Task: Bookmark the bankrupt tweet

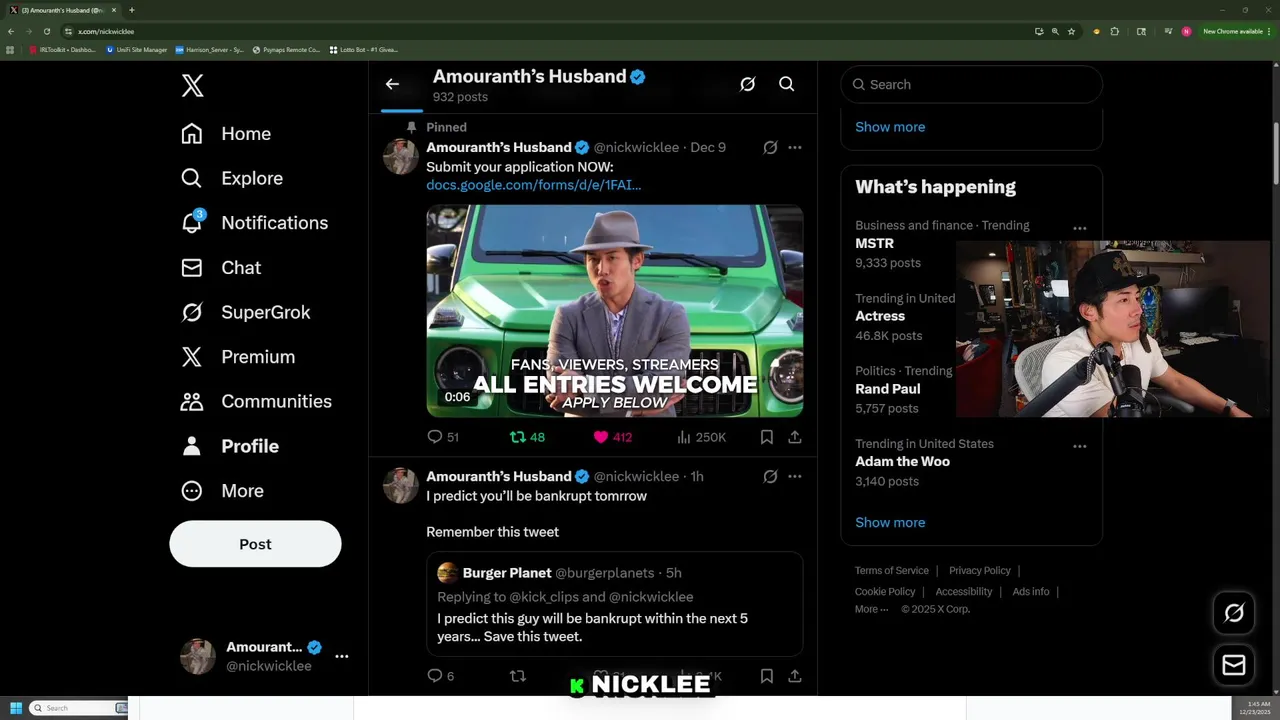Action: [767, 676]
